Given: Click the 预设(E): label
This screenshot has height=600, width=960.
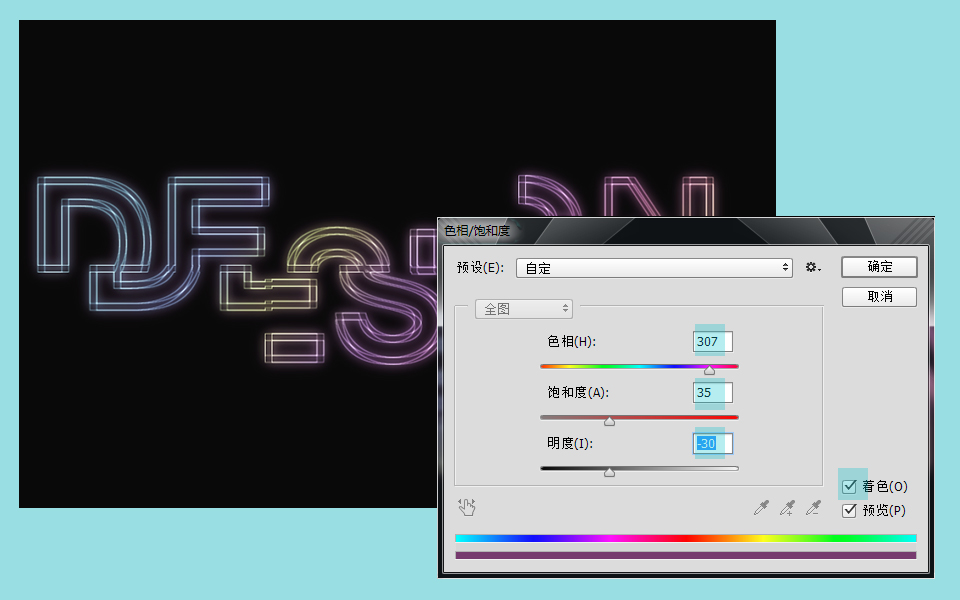Looking at the screenshot, I should [x=481, y=268].
